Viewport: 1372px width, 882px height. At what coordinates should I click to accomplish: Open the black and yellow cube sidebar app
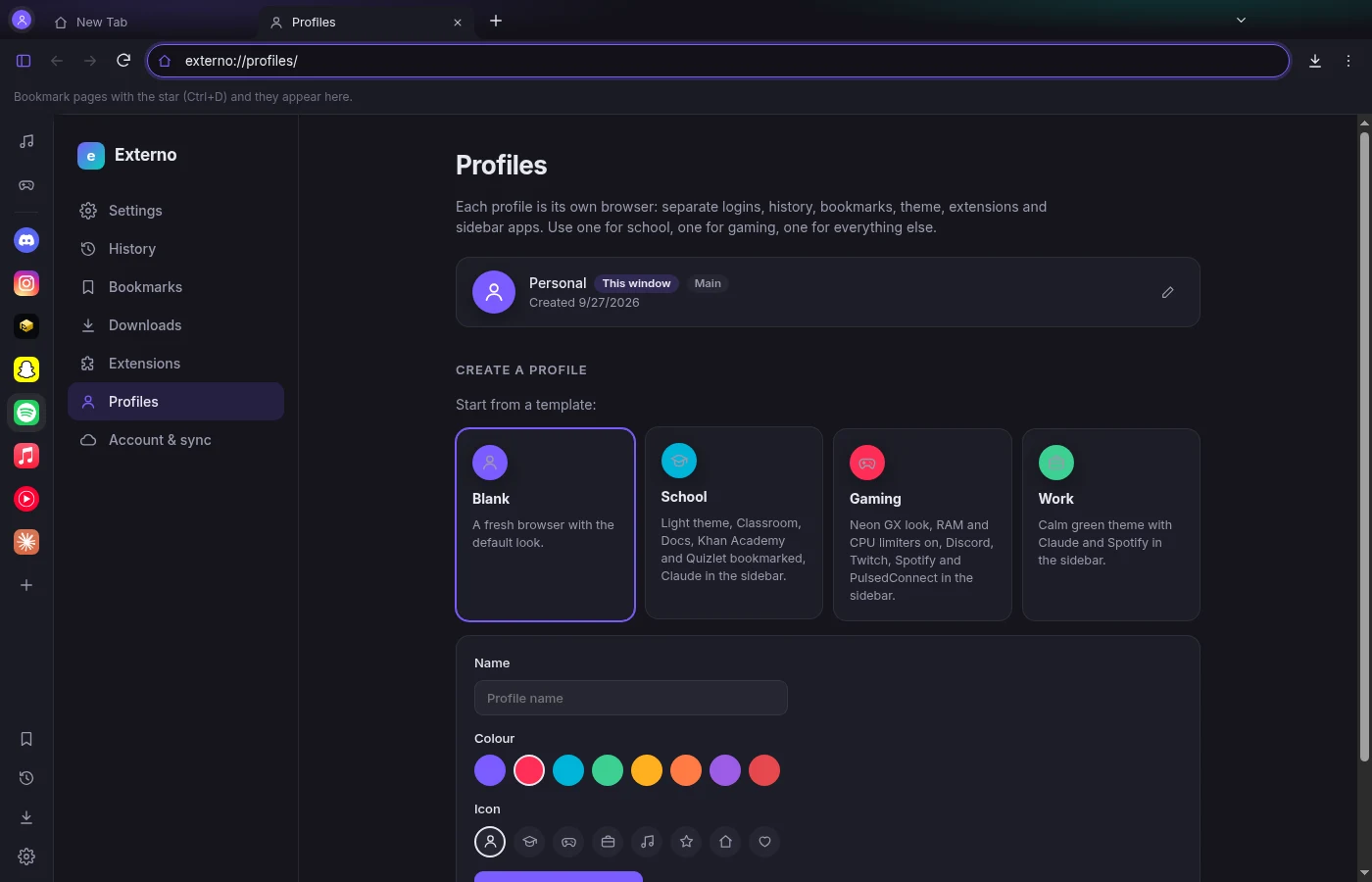coord(26,326)
